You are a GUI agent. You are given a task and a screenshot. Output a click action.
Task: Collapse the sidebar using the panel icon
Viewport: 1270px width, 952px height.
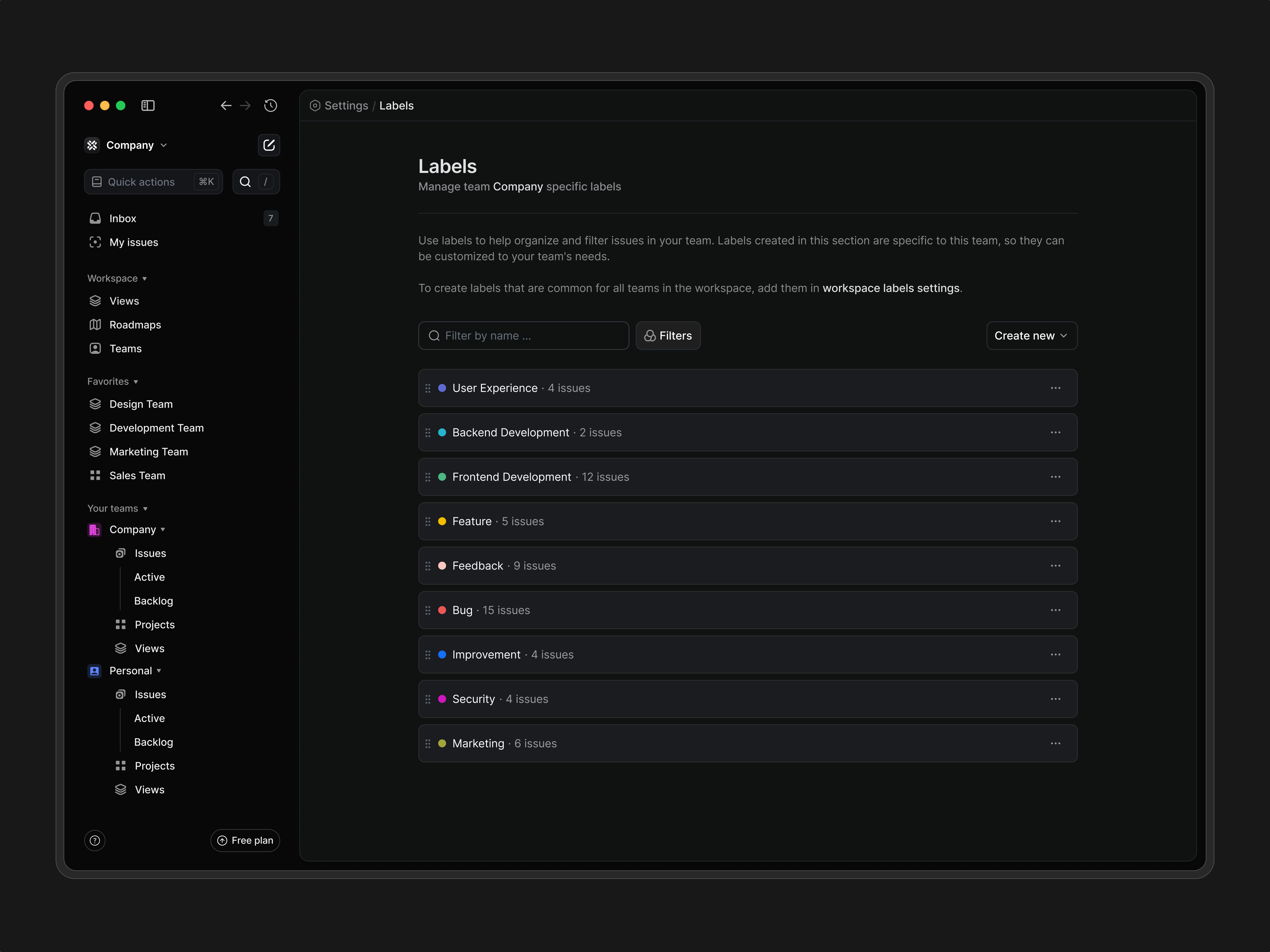point(148,106)
